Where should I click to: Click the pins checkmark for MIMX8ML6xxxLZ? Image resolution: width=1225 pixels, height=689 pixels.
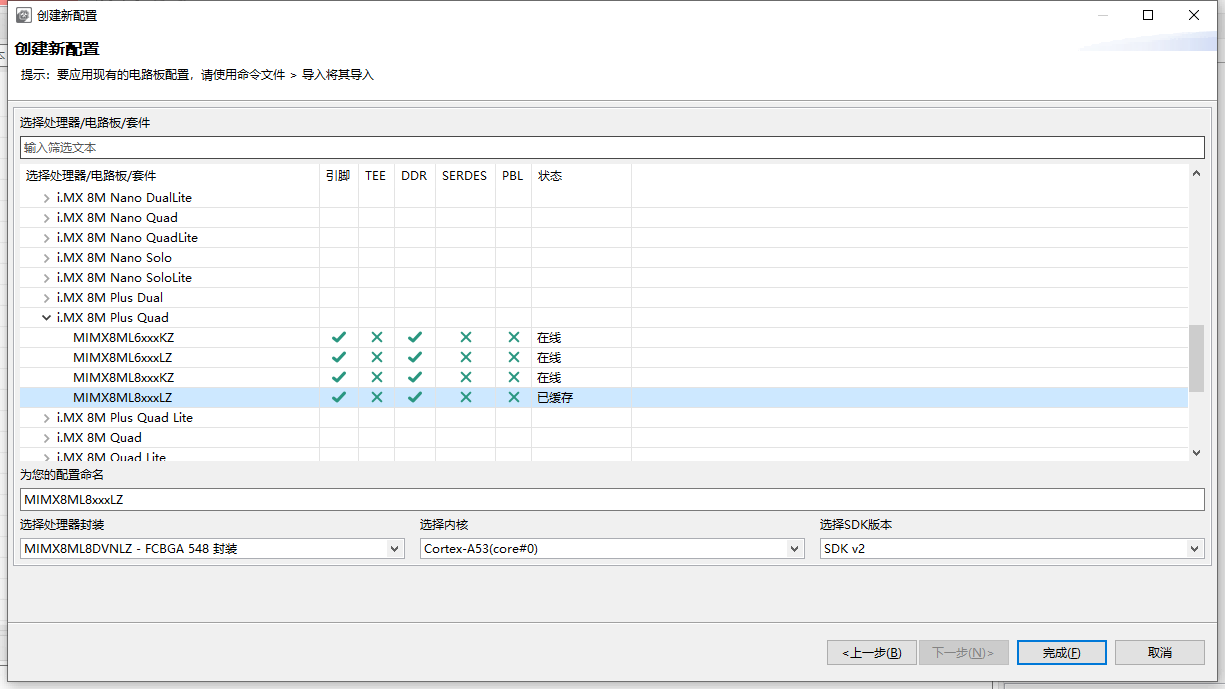(339, 358)
